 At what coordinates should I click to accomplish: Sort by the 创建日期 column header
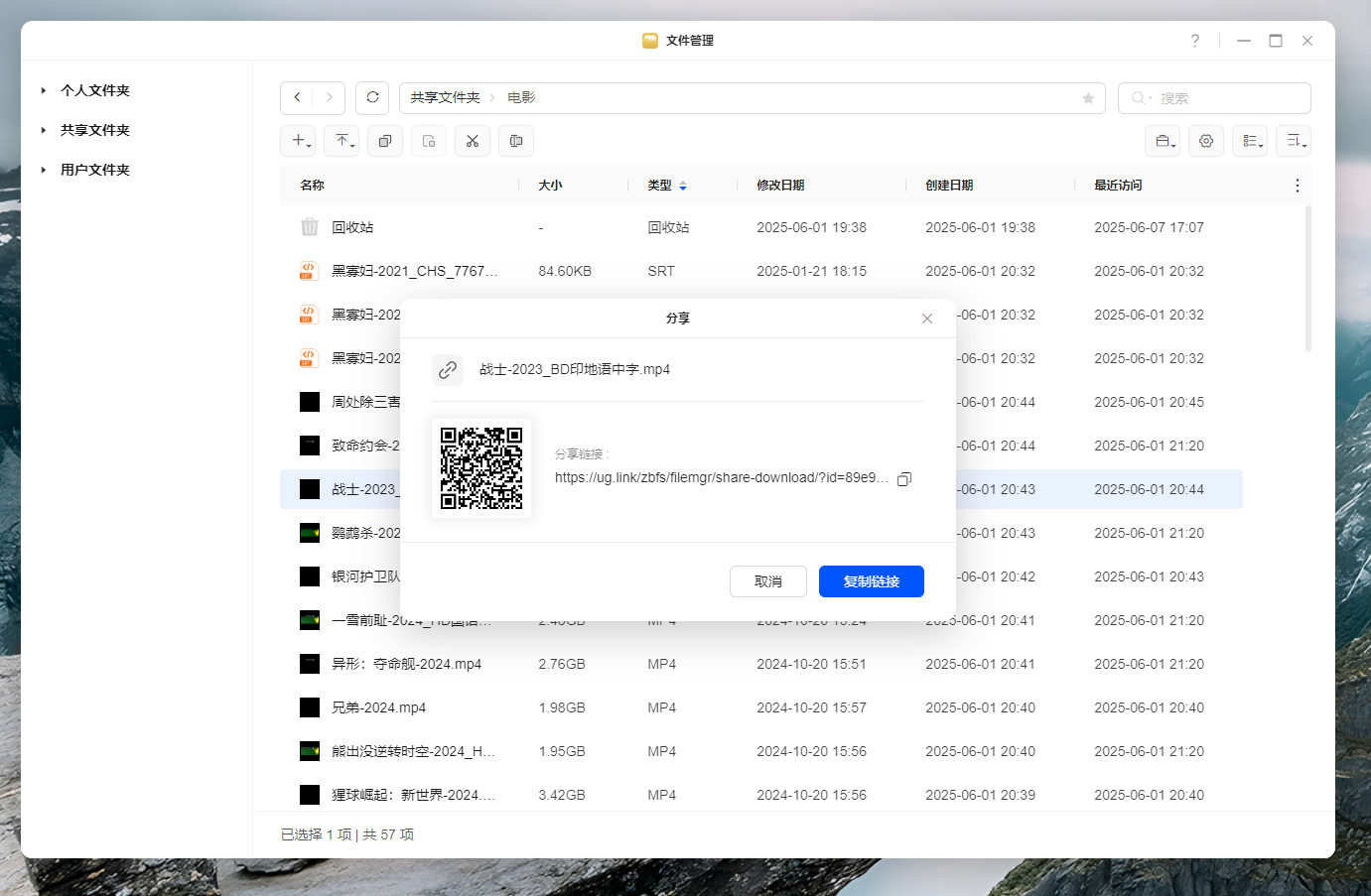pos(949,186)
